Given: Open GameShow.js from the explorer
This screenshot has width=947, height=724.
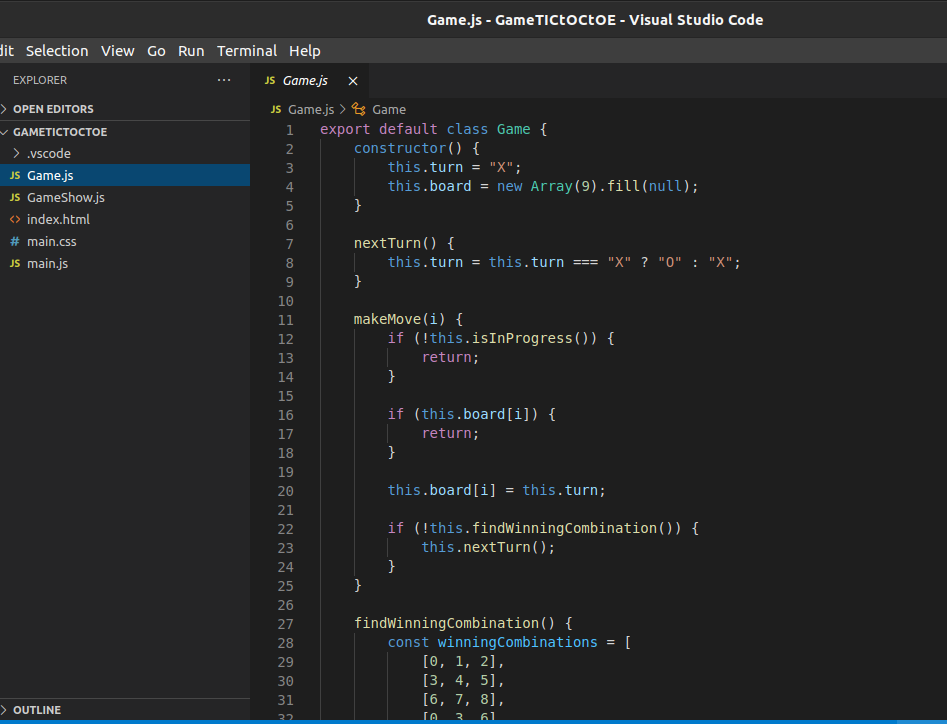Looking at the screenshot, I should coord(124,197).
